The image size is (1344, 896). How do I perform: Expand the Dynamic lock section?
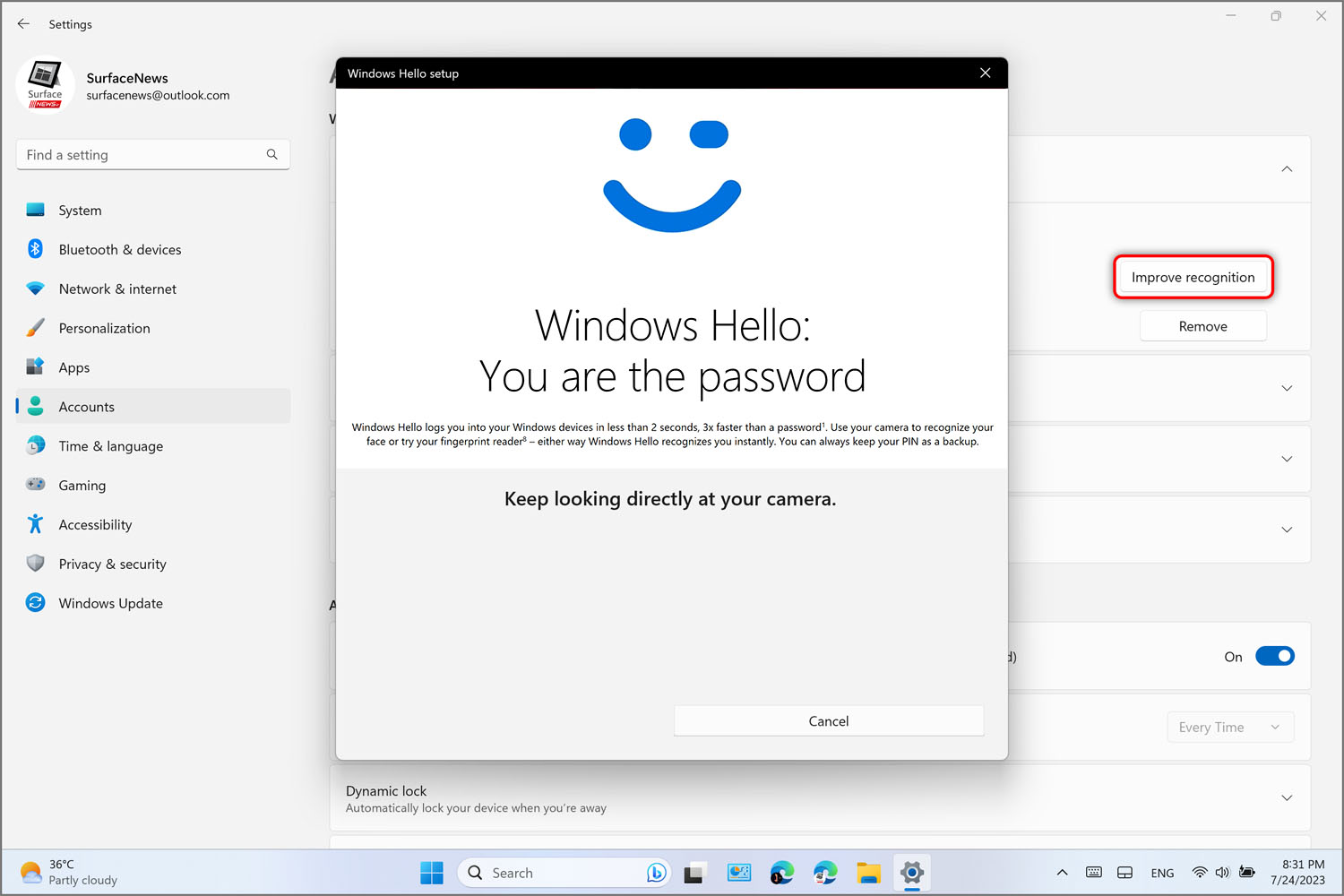[x=1287, y=798]
